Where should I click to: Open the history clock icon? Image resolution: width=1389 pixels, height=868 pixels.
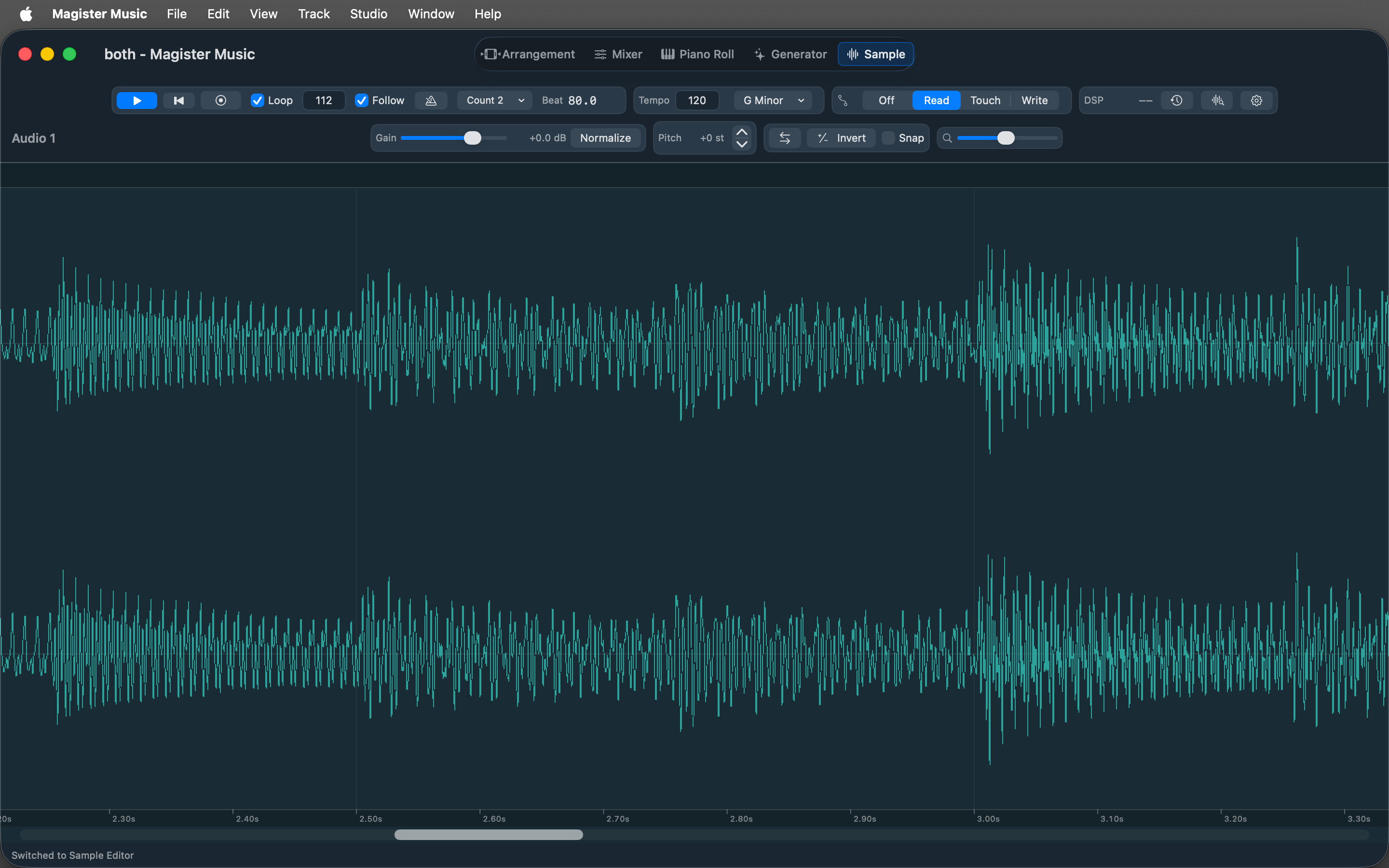pos(1176,100)
